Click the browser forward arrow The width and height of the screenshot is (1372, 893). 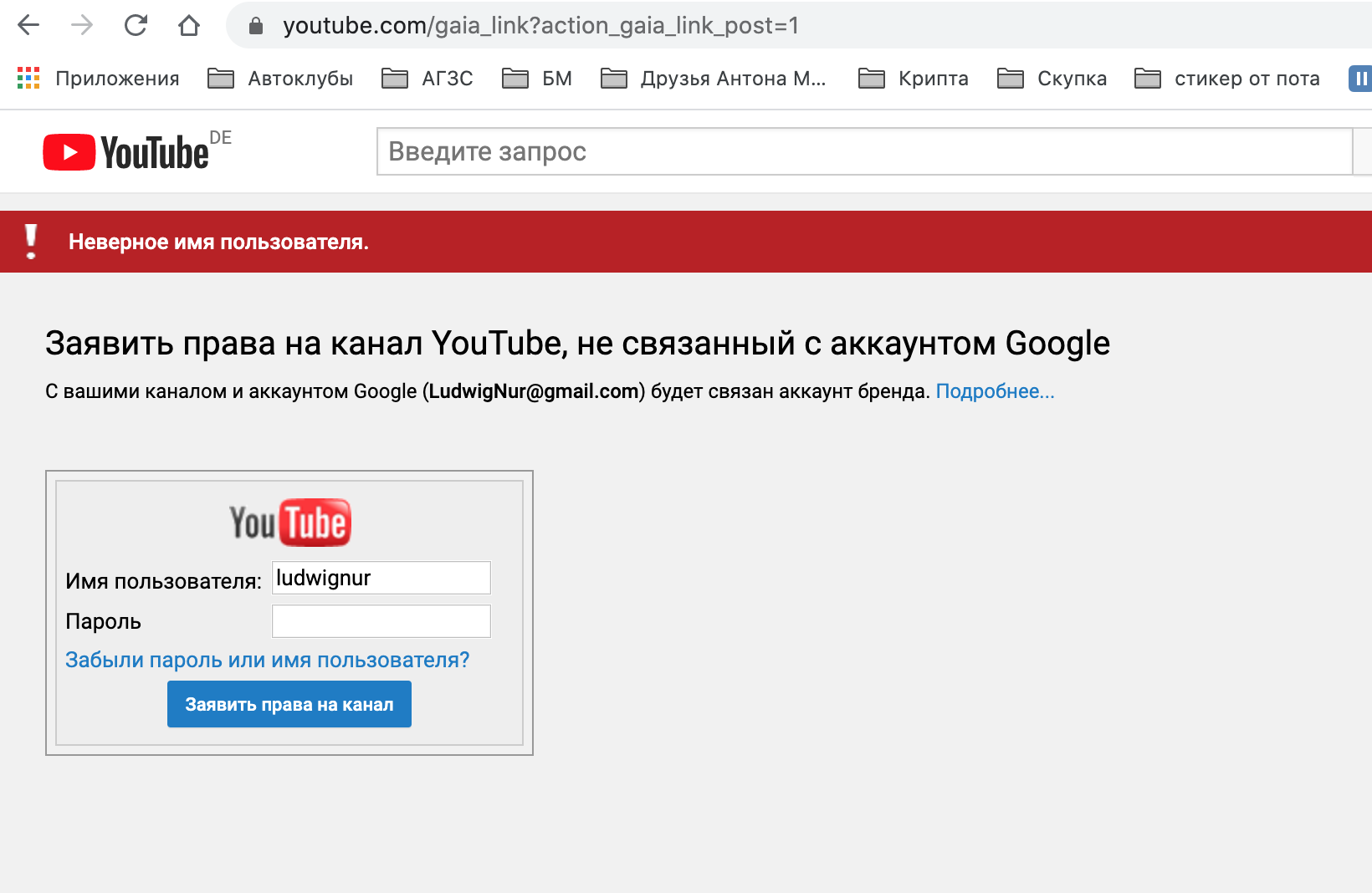82,25
